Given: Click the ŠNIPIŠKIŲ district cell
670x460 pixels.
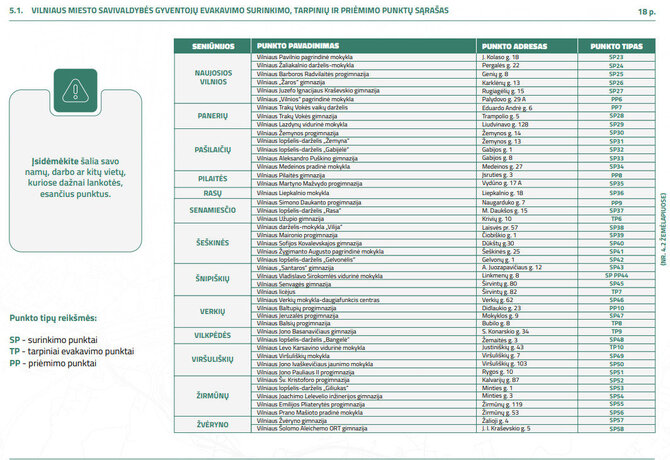Looking at the screenshot, I should [213, 279].
